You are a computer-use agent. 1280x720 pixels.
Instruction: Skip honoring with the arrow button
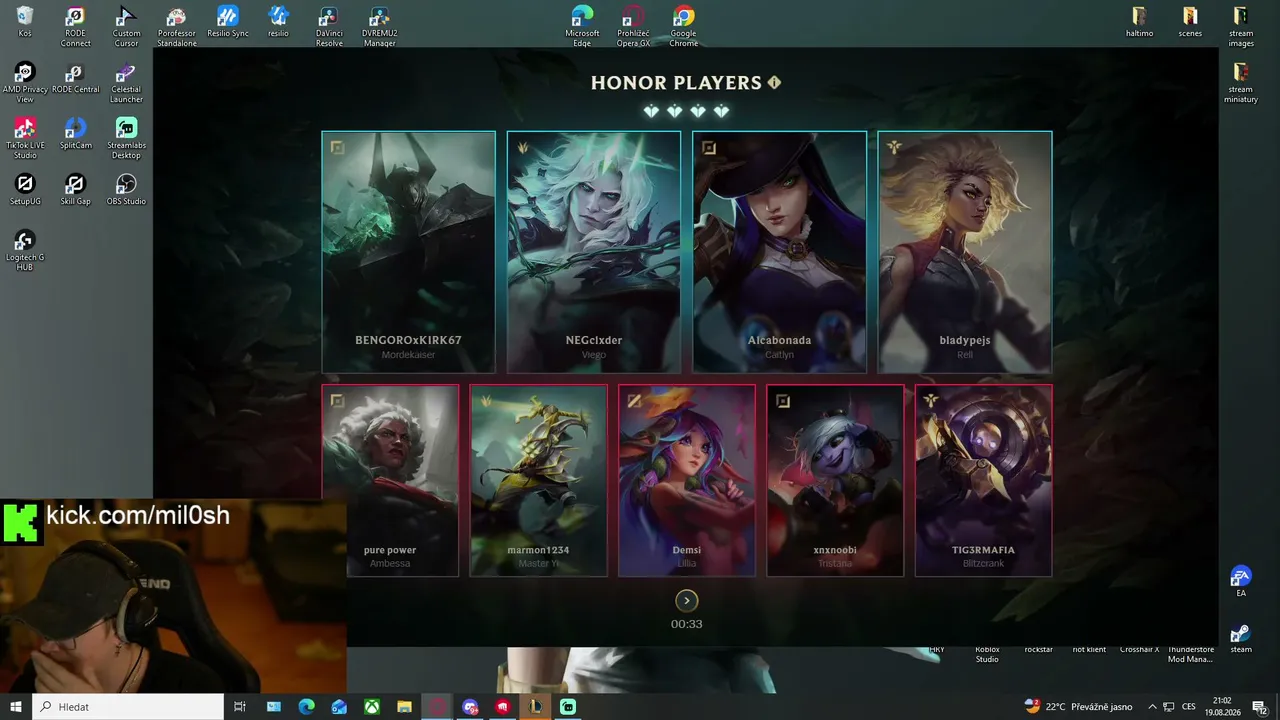click(686, 600)
